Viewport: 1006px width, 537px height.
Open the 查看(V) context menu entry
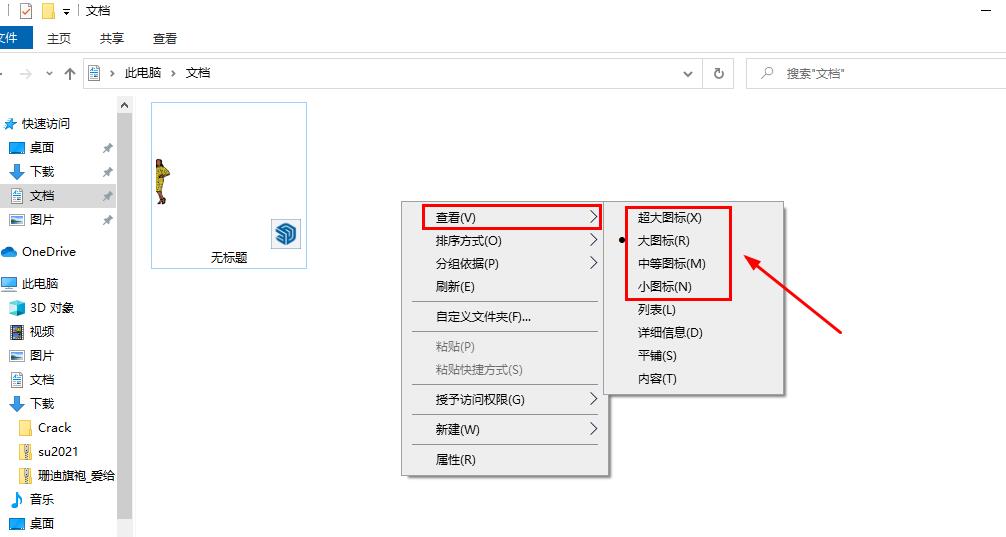[505, 217]
